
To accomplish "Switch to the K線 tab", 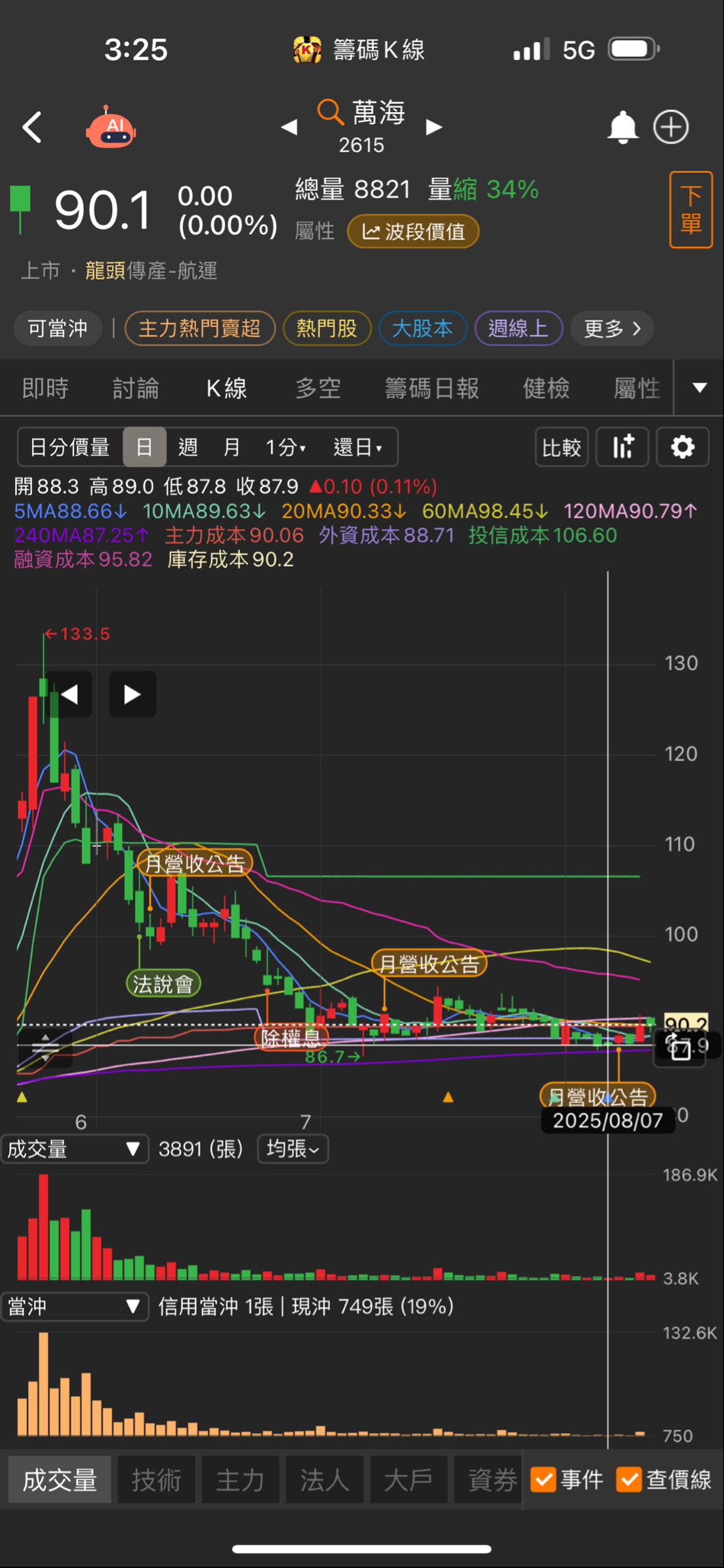I will click(226, 388).
